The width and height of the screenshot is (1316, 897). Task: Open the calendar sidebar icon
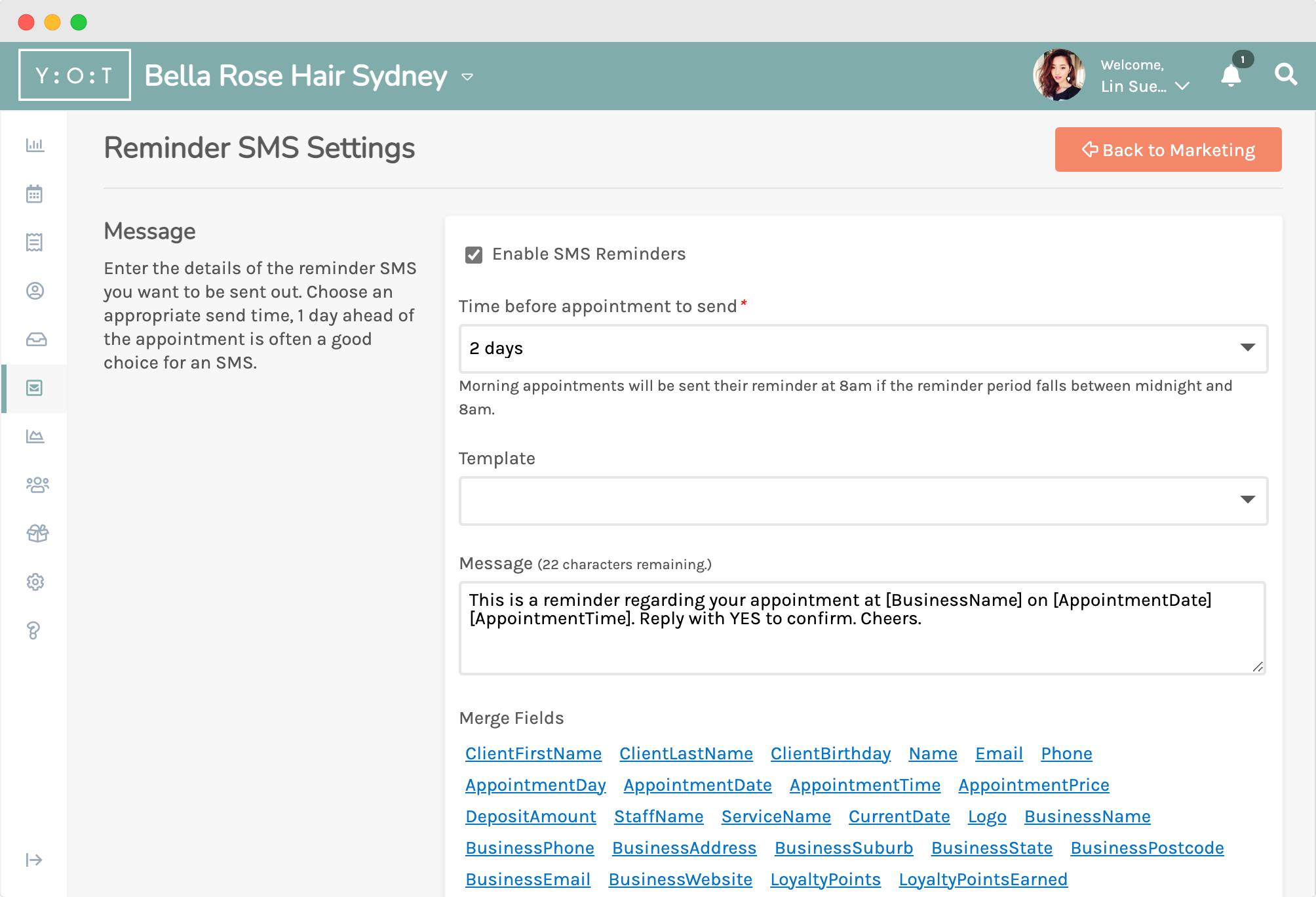pyautogui.click(x=35, y=193)
